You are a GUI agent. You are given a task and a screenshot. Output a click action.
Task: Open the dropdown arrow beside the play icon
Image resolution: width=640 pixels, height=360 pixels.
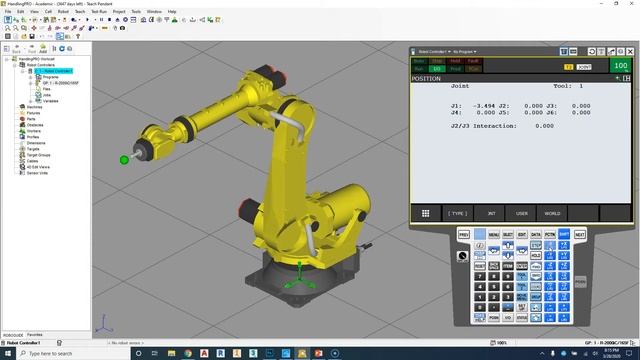pyautogui.click(x=95, y=20)
